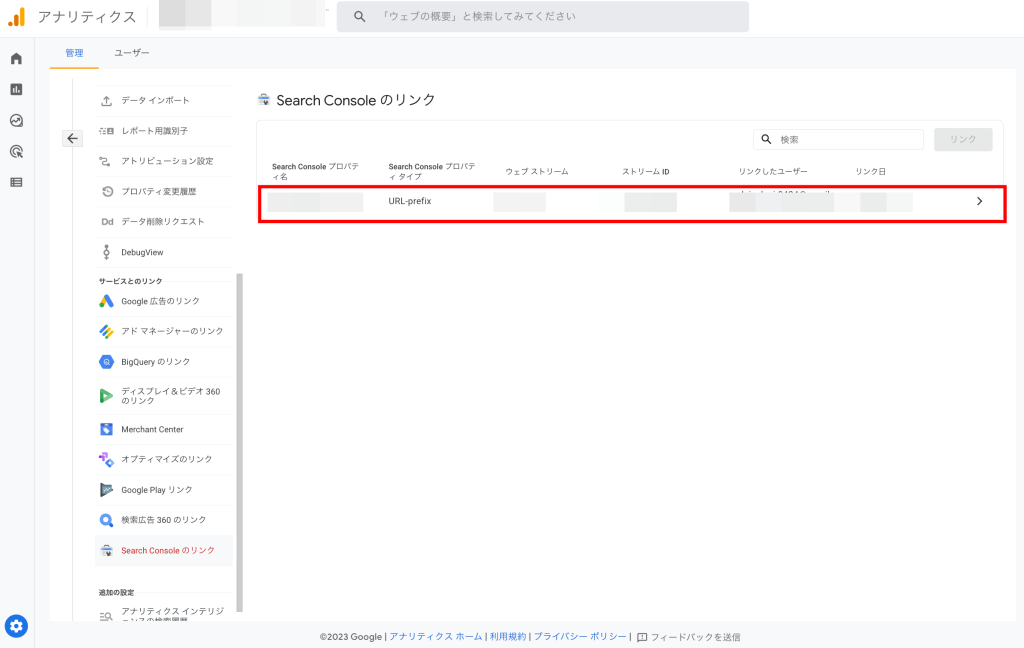This screenshot has height=648, width=1024.
Task: Open the Advertising target icon
Action: click(x=16, y=152)
